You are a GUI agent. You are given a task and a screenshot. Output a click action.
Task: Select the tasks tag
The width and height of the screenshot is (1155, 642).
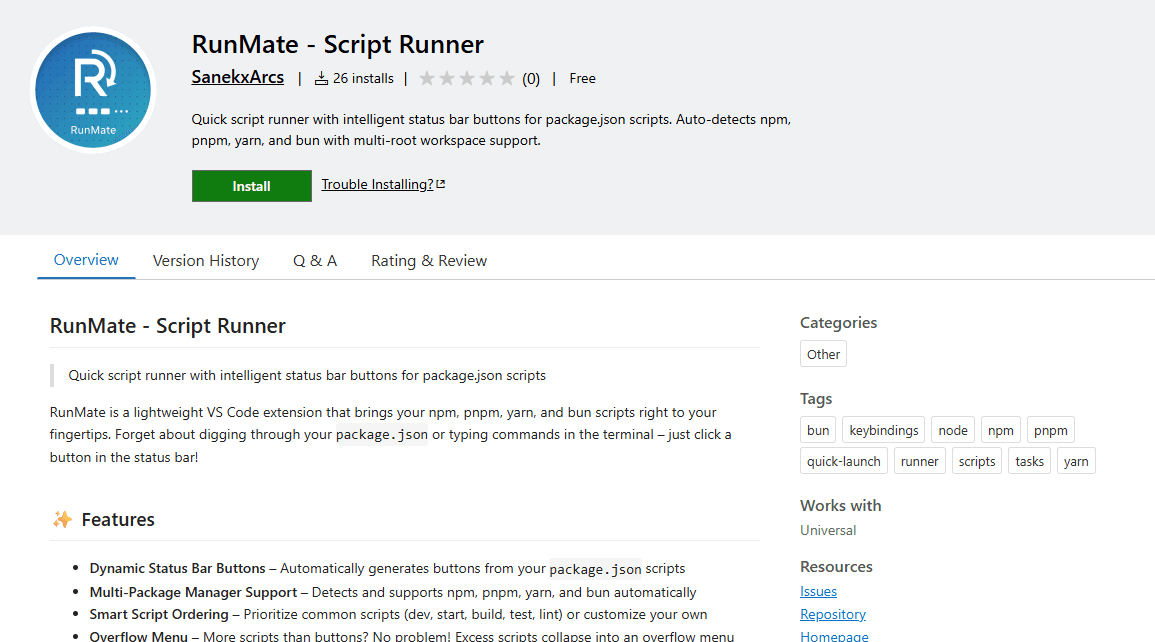(x=1029, y=461)
